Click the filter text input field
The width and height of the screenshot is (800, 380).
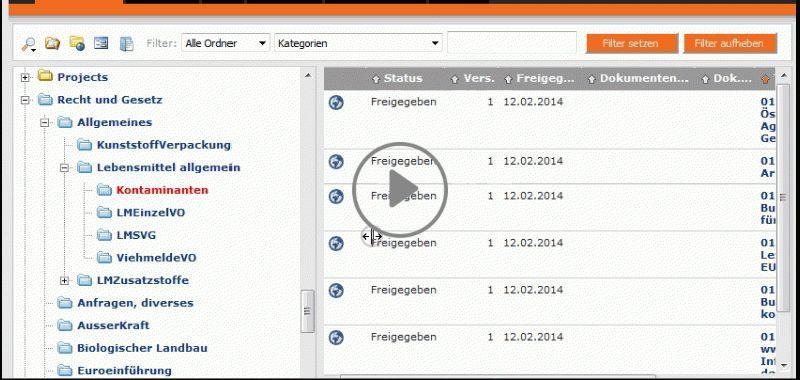pyautogui.click(x=512, y=42)
